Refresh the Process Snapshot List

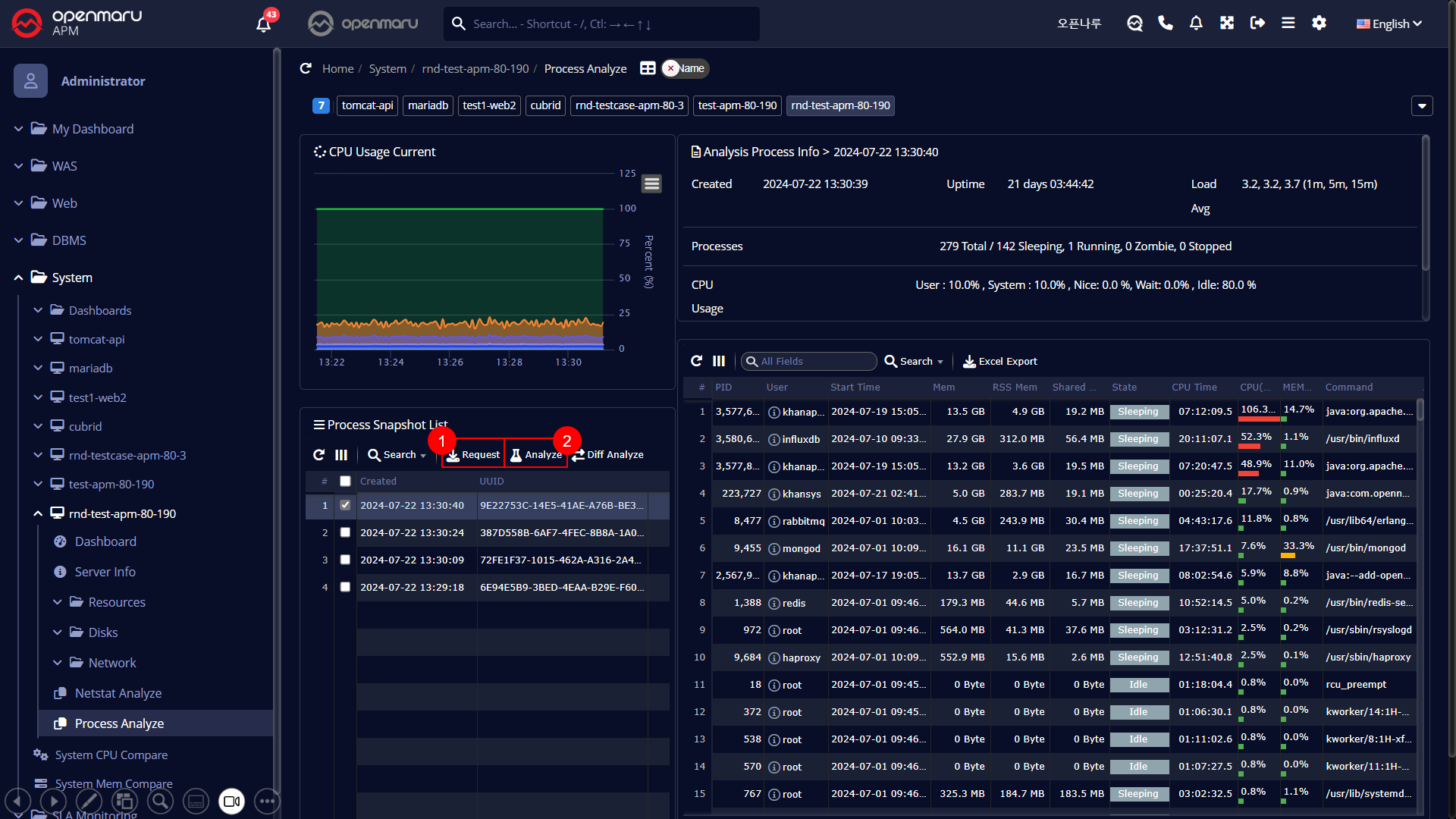(x=318, y=455)
